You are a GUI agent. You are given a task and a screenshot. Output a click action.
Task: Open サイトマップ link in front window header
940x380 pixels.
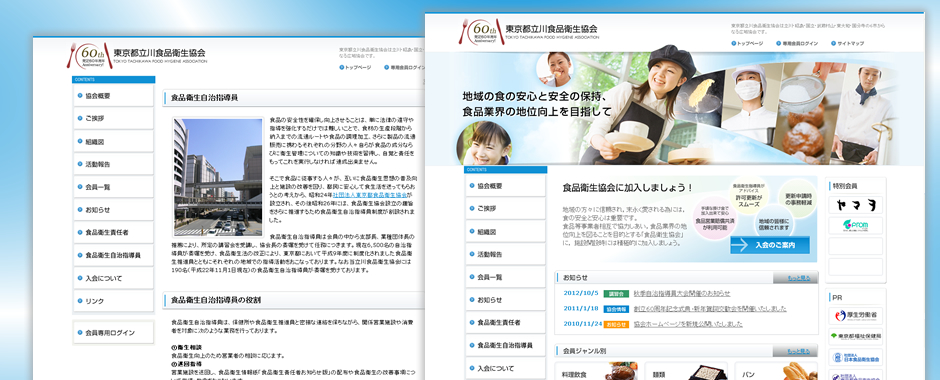(x=847, y=44)
